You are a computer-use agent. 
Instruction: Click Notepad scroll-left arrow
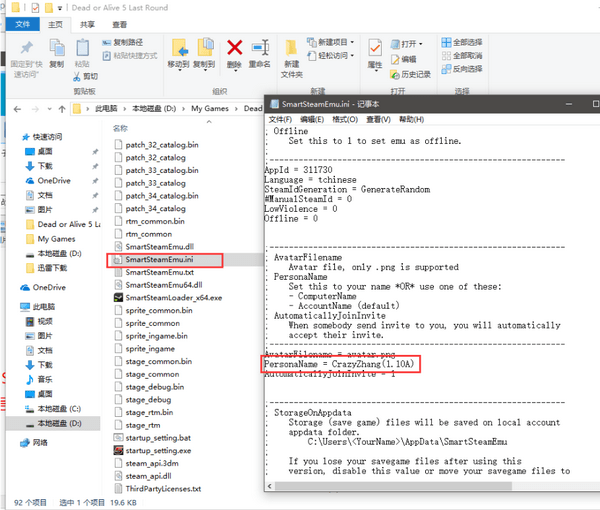269,486
